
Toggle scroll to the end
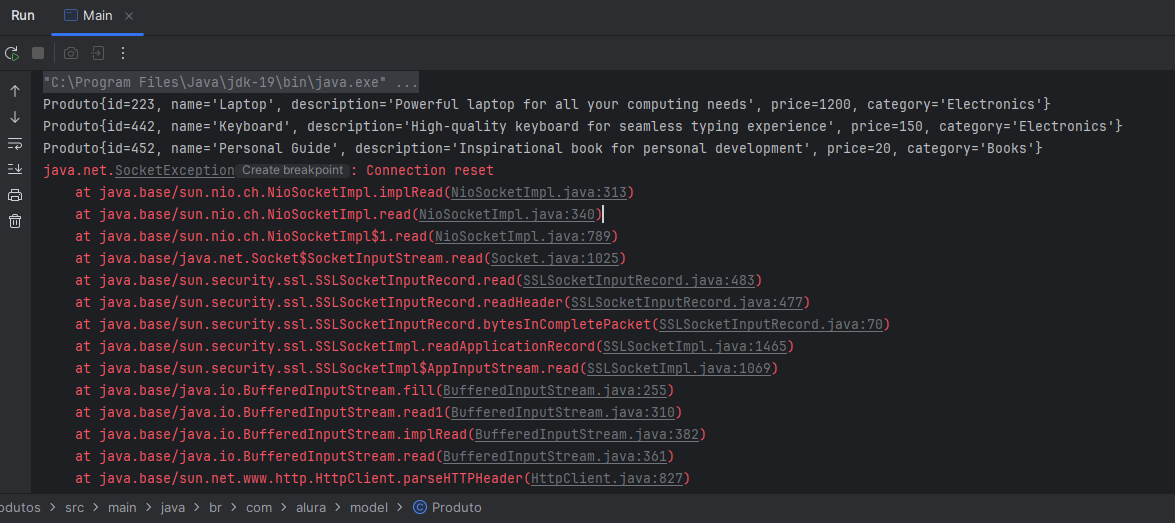pos(15,169)
